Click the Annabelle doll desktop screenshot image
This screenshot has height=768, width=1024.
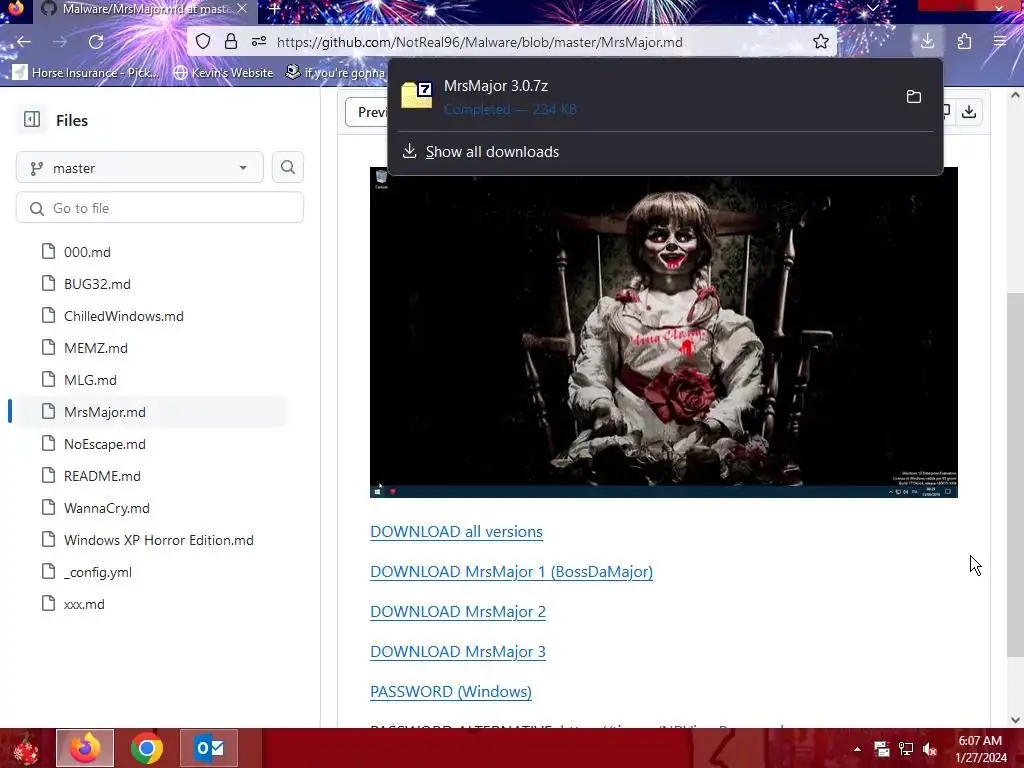pyautogui.click(x=664, y=332)
